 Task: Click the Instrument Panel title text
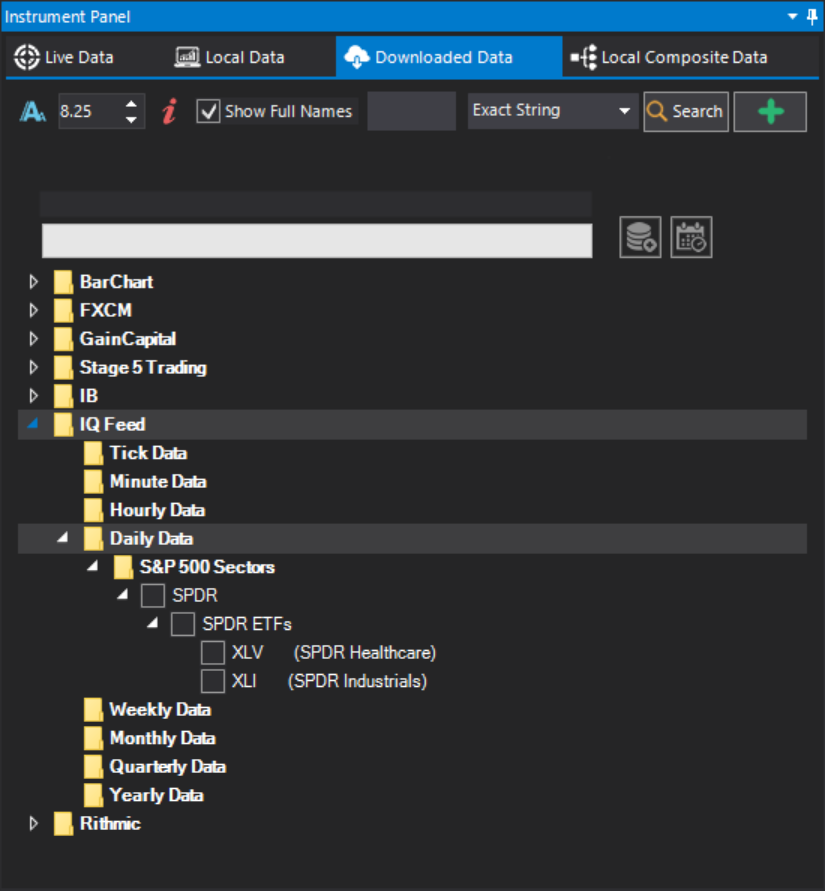tap(68, 16)
